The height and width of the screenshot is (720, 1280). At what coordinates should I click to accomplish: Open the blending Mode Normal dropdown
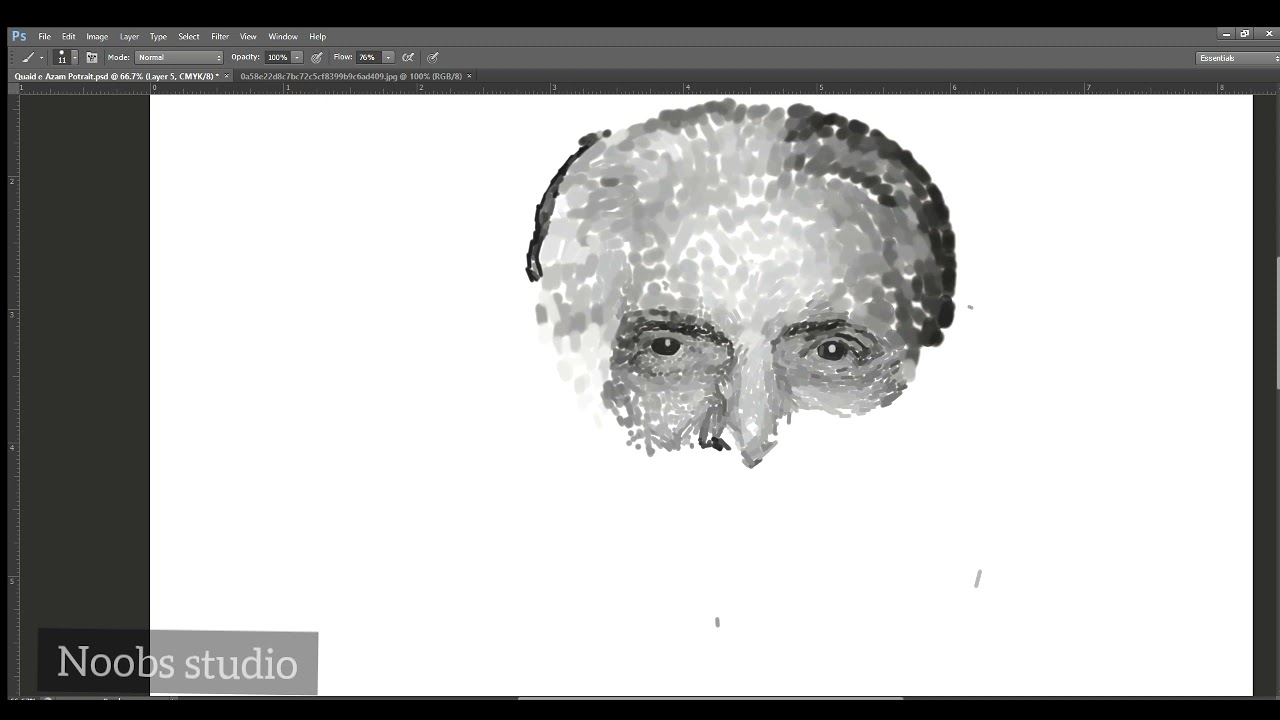pos(179,57)
